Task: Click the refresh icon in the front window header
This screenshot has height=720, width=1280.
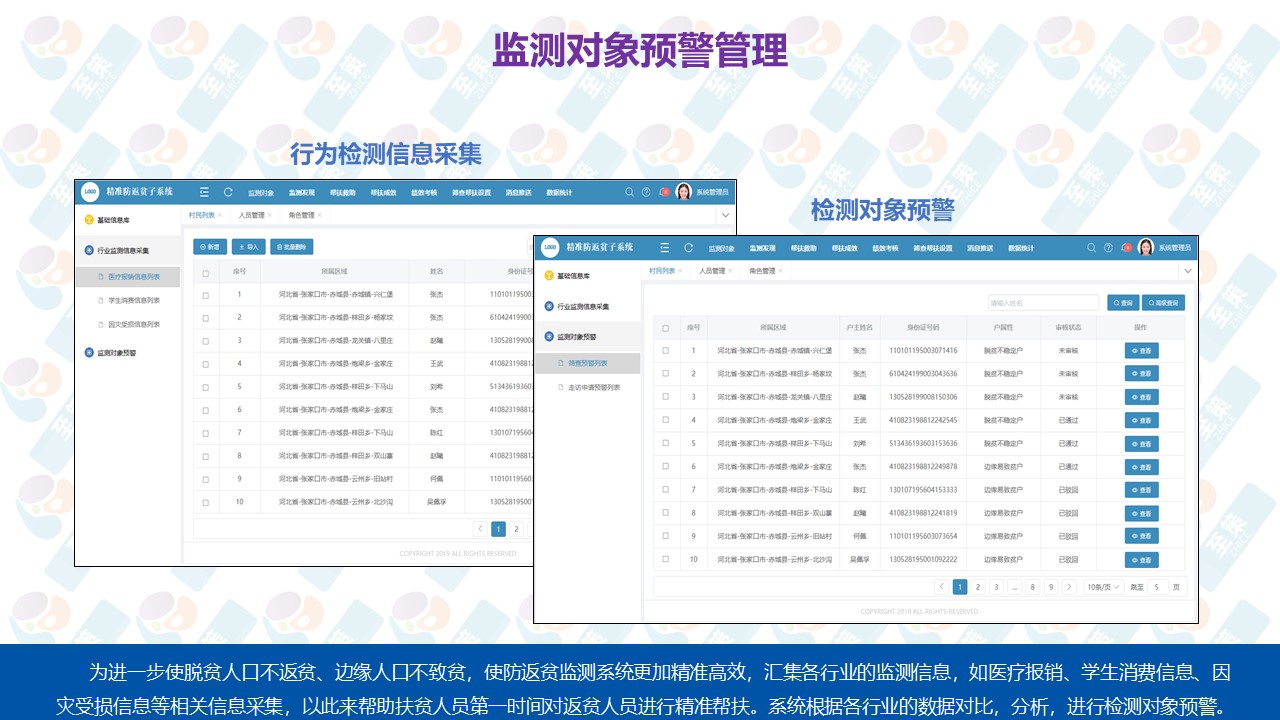Action: 688,247
